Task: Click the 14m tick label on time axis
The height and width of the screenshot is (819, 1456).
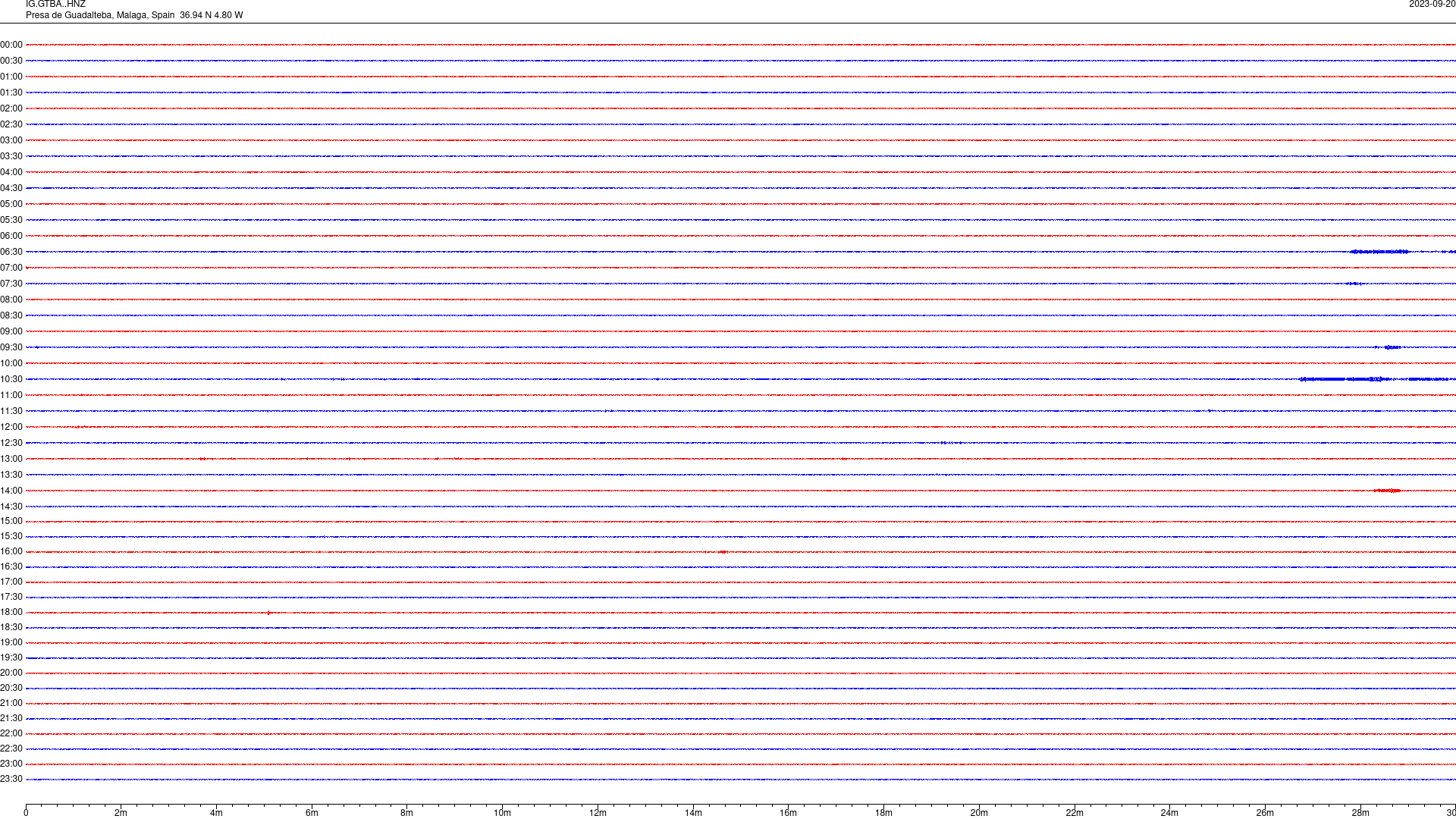Action: coord(693,813)
